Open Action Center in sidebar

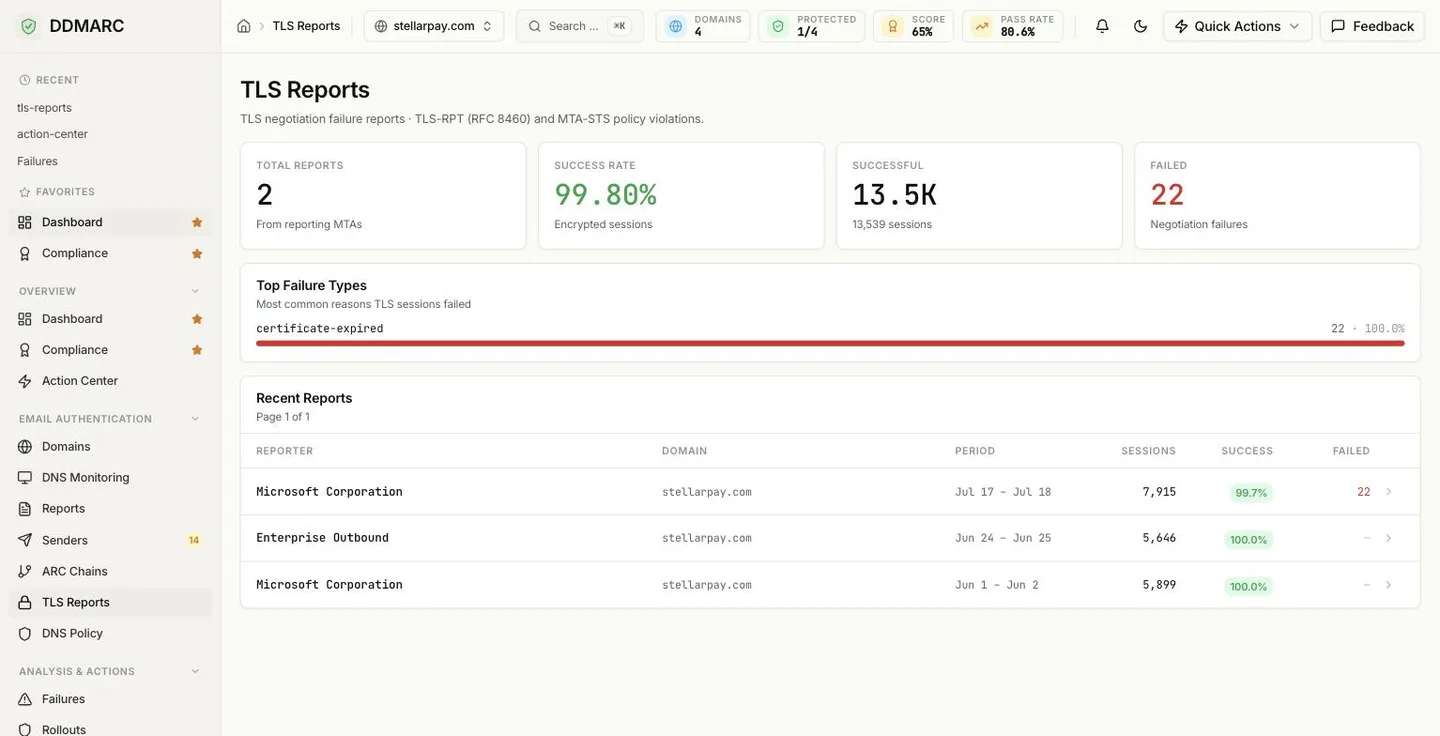[110, 381]
